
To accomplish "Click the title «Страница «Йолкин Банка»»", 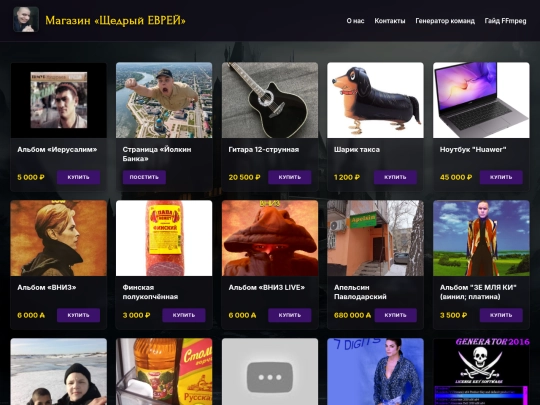I will (x=157, y=154).
